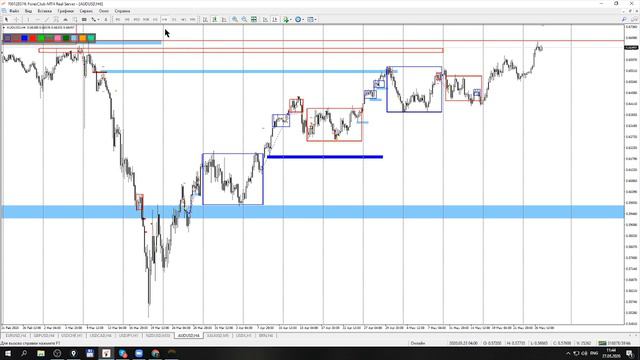Switch chart to line chart mode

[224, 19]
